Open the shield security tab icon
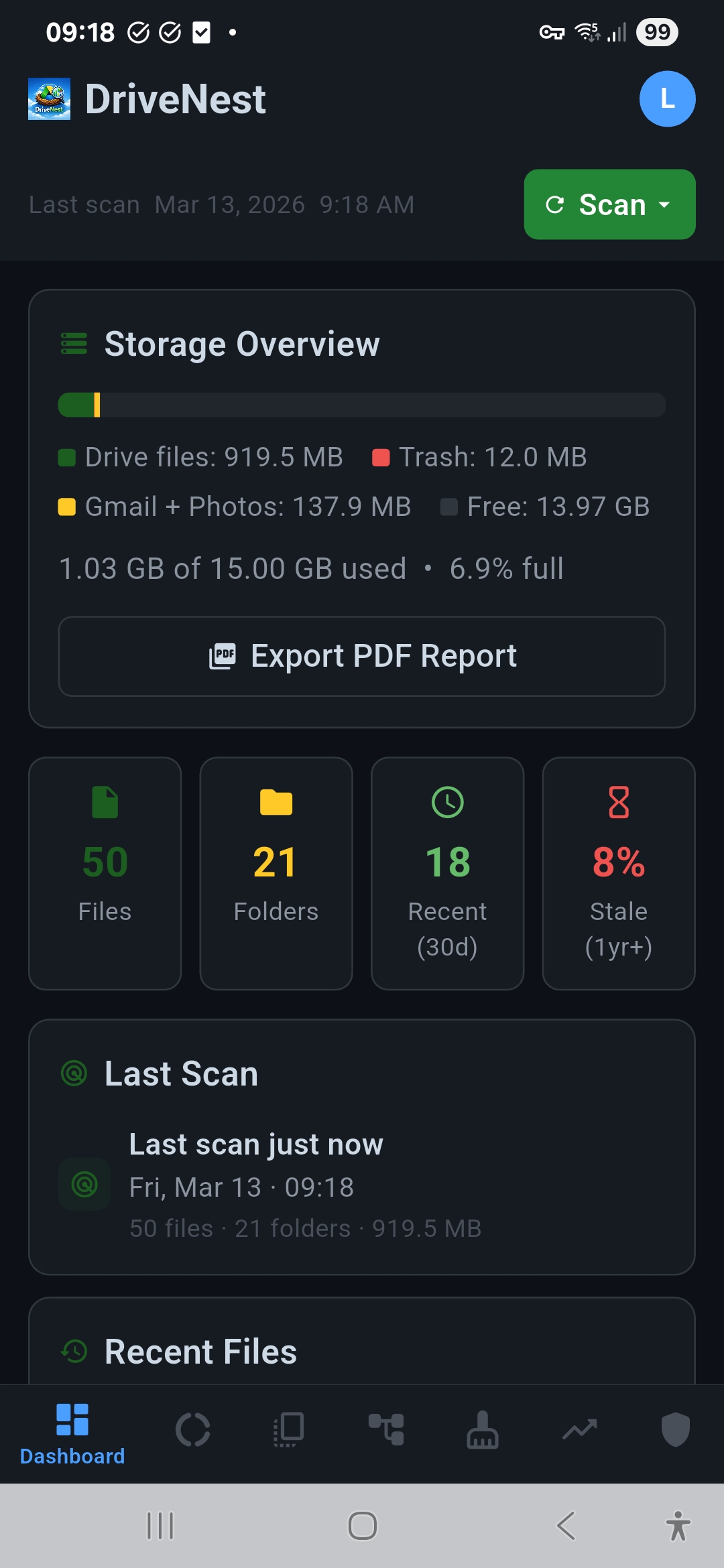724x1568 pixels. pos(675,1429)
